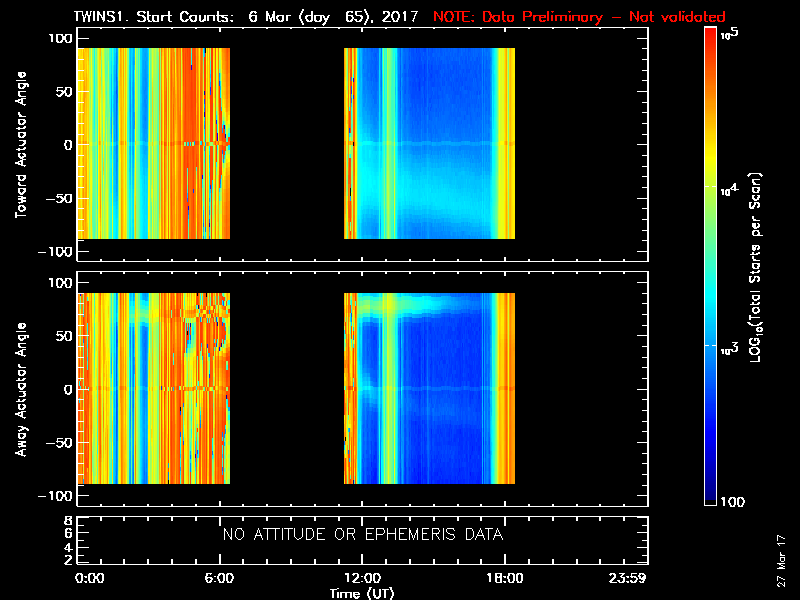Image resolution: width=800 pixels, height=600 pixels.
Task: Click the '100' tick on the Toward panel axis
Action: [60, 38]
